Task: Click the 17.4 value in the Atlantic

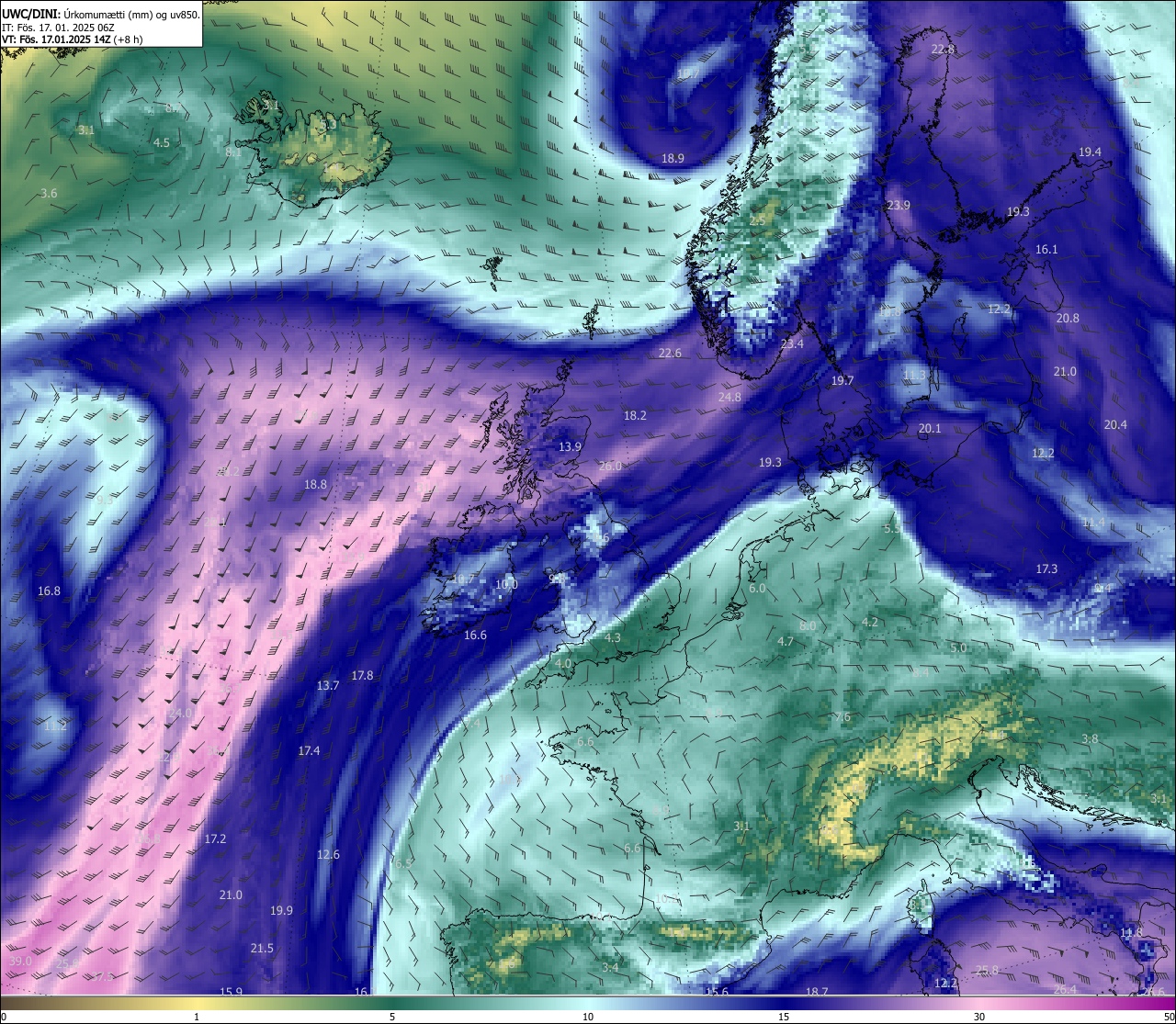Action: pyautogui.click(x=310, y=751)
